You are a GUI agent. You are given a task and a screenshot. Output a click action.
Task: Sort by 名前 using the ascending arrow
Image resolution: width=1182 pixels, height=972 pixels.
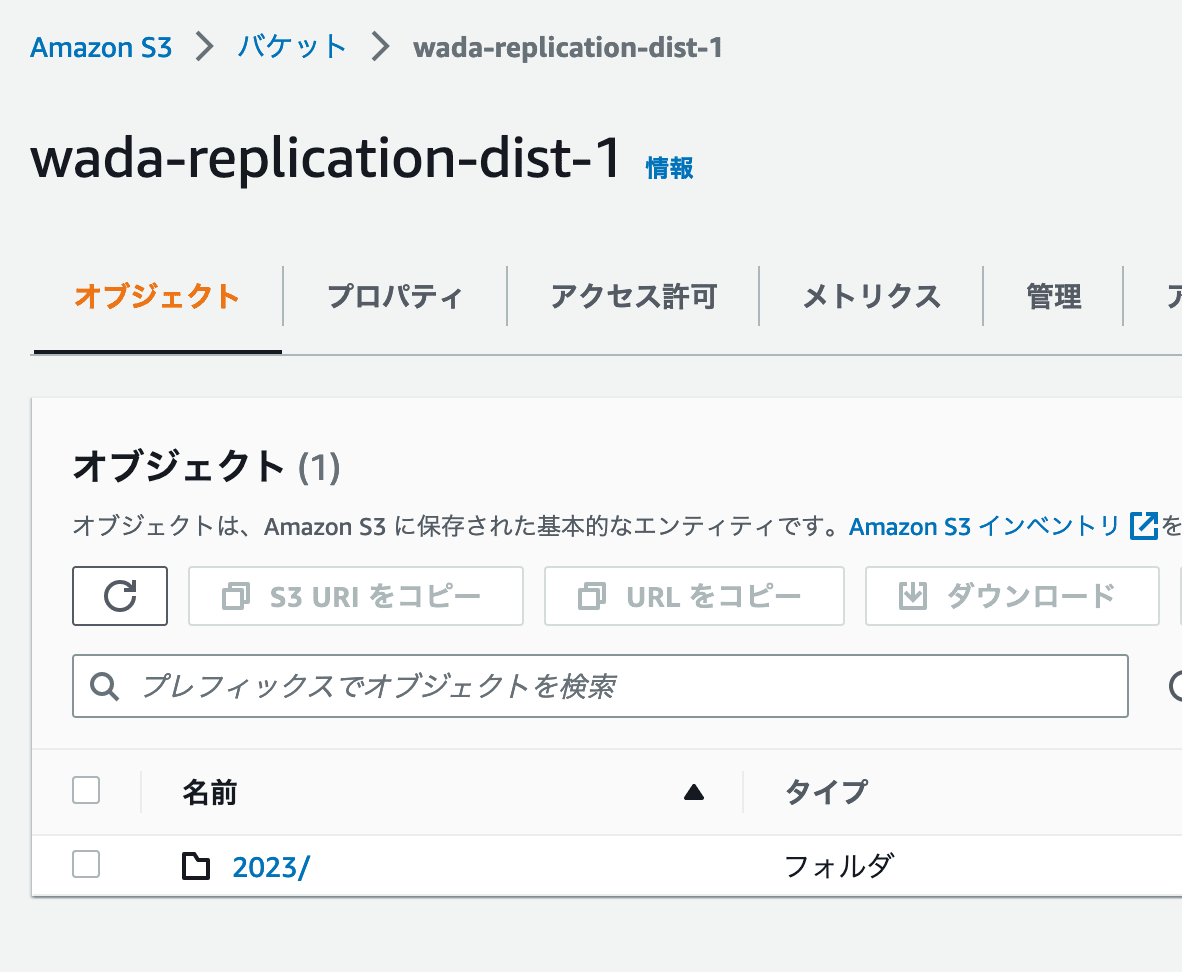694,792
